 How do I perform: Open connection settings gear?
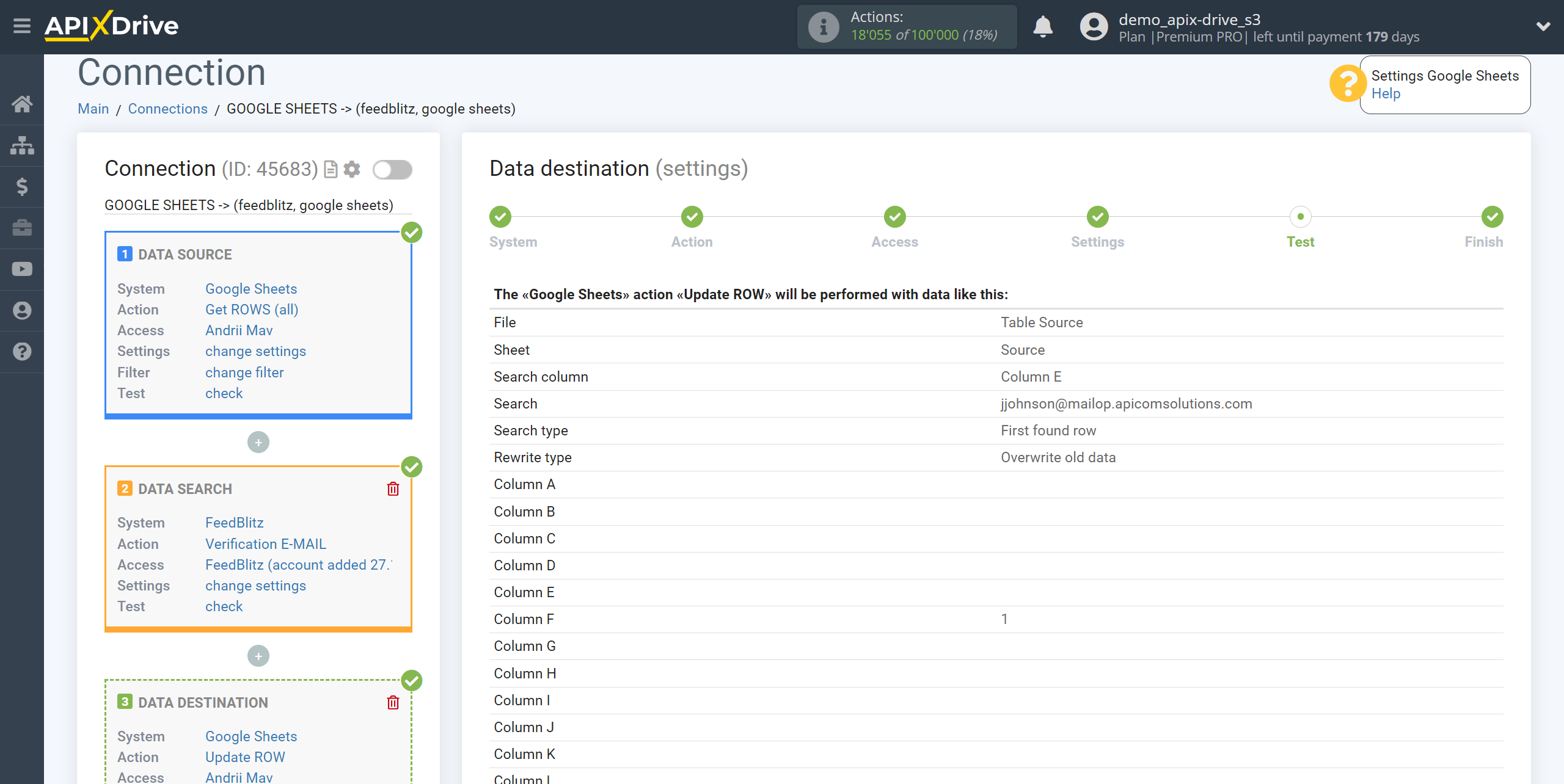(352, 169)
